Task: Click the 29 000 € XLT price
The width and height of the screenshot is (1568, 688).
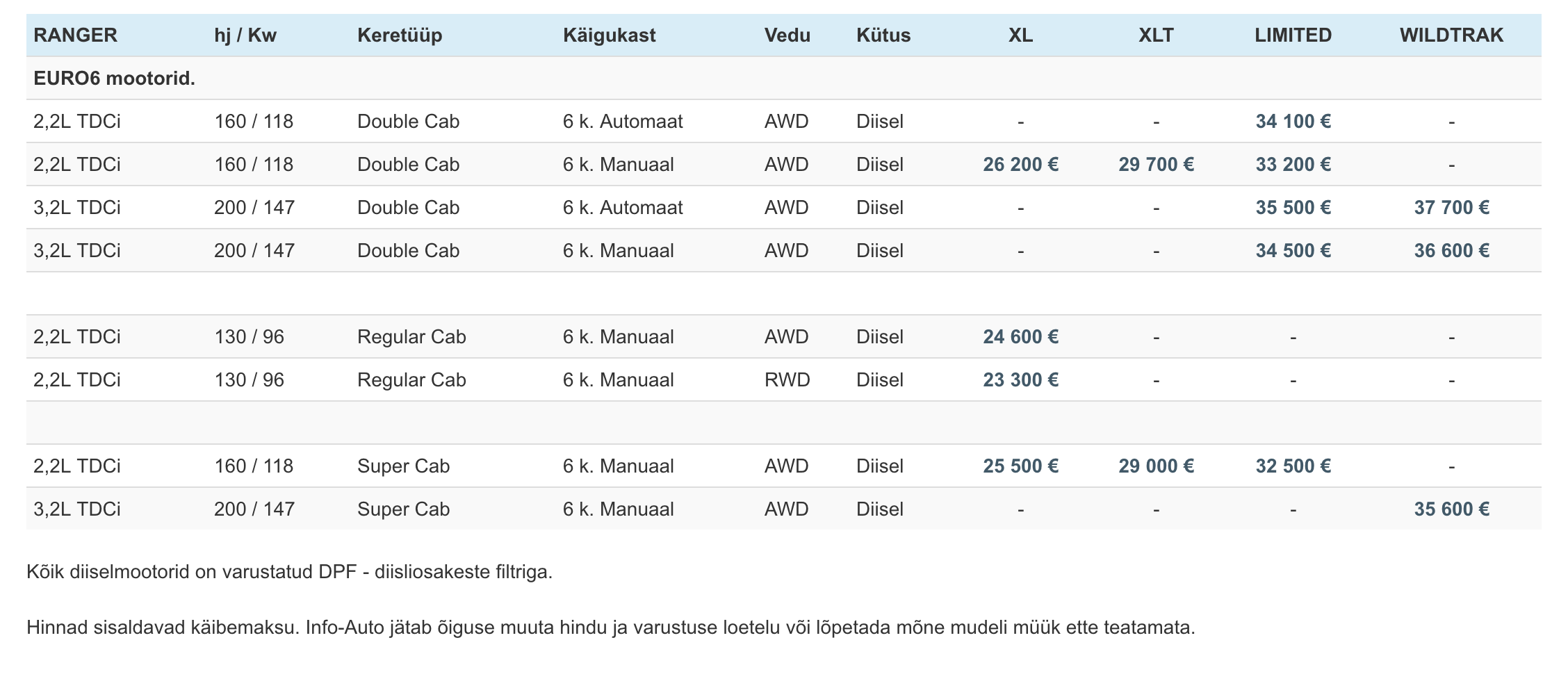Action: pyautogui.click(x=1156, y=466)
